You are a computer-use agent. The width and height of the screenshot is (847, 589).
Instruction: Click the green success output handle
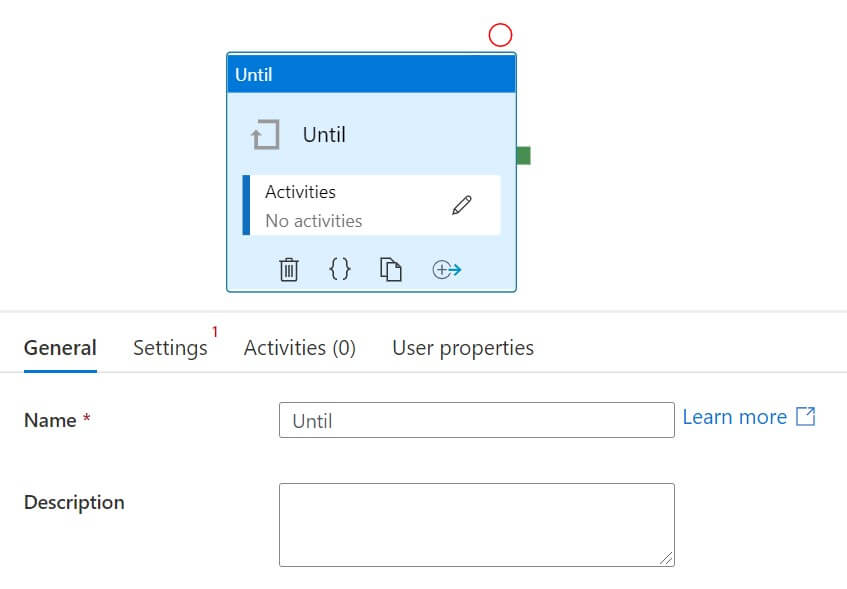(x=523, y=155)
